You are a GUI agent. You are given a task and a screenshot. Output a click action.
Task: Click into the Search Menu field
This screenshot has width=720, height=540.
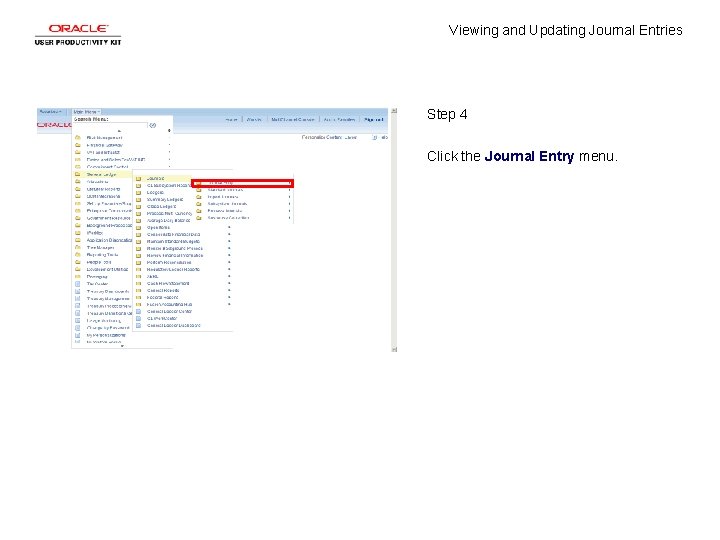[110, 125]
